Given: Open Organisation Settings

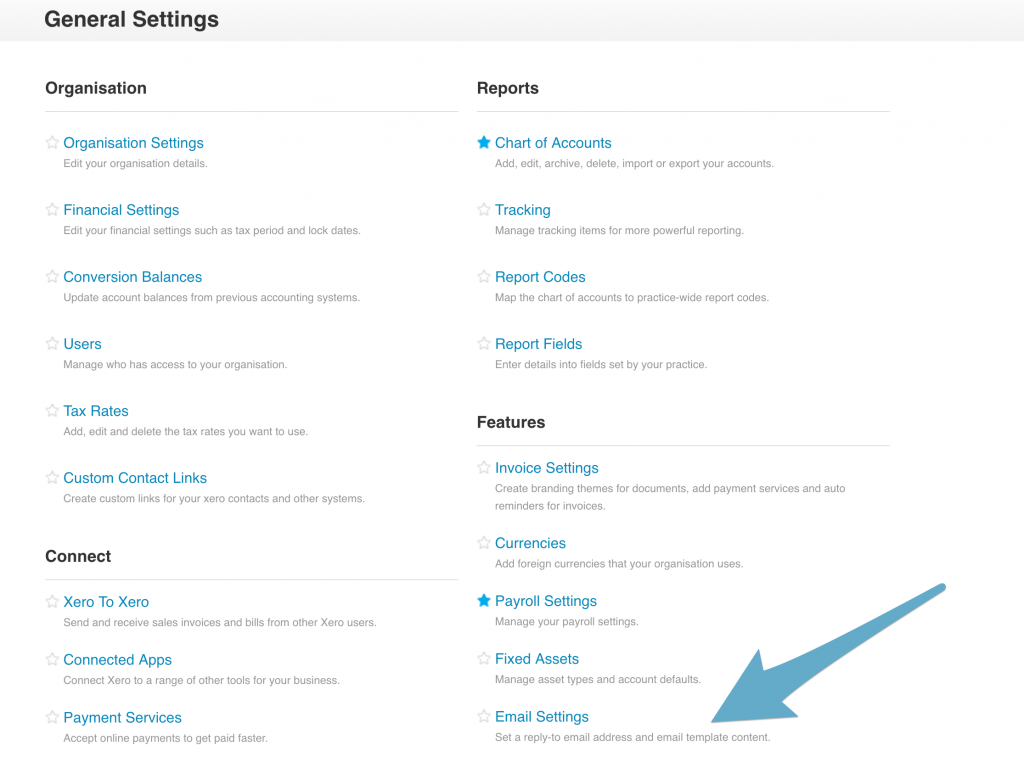Looking at the screenshot, I should (x=133, y=143).
